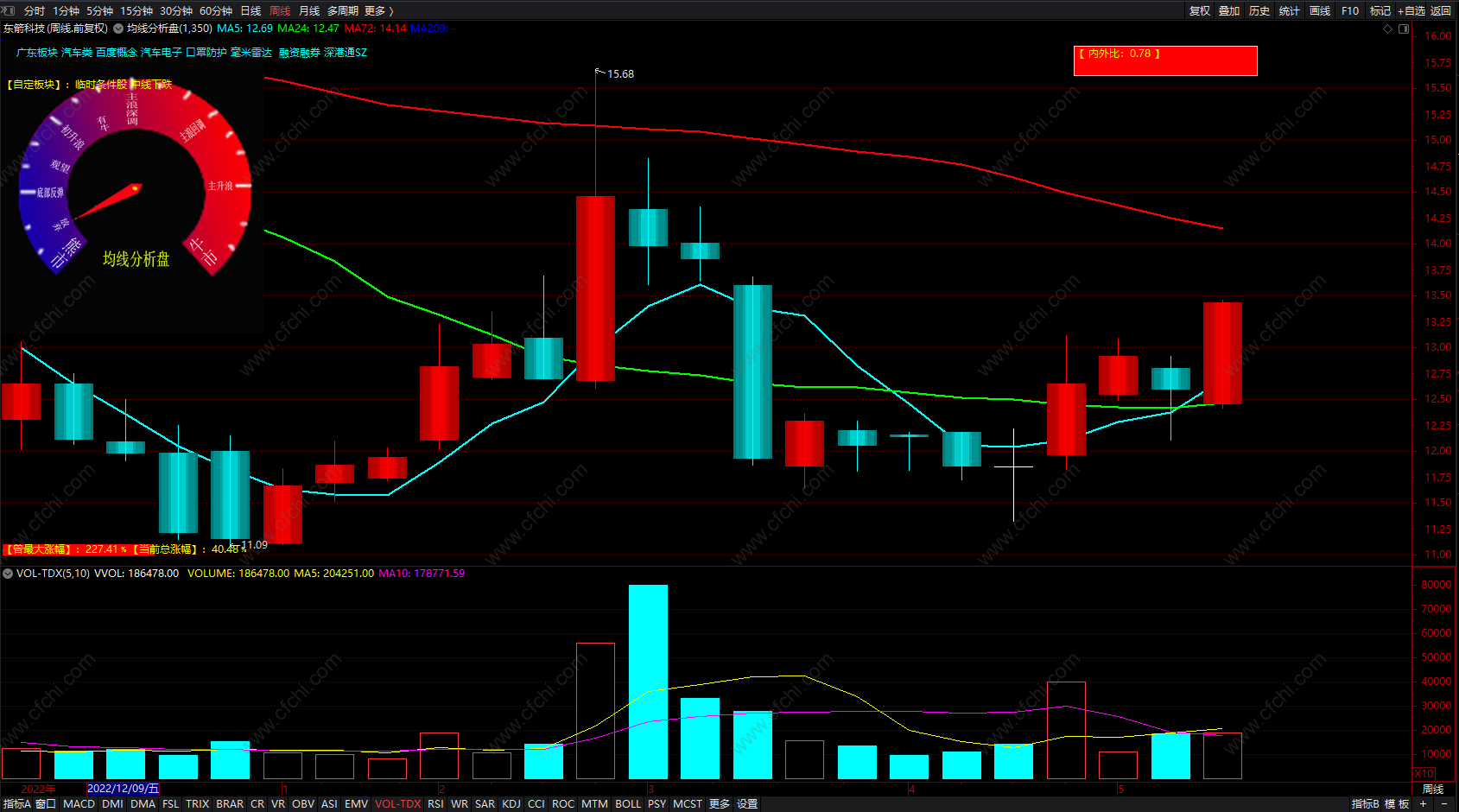
Task: Expand the 更多 periods menu in the top bar
Action: pyautogui.click(x=378, y=10)
